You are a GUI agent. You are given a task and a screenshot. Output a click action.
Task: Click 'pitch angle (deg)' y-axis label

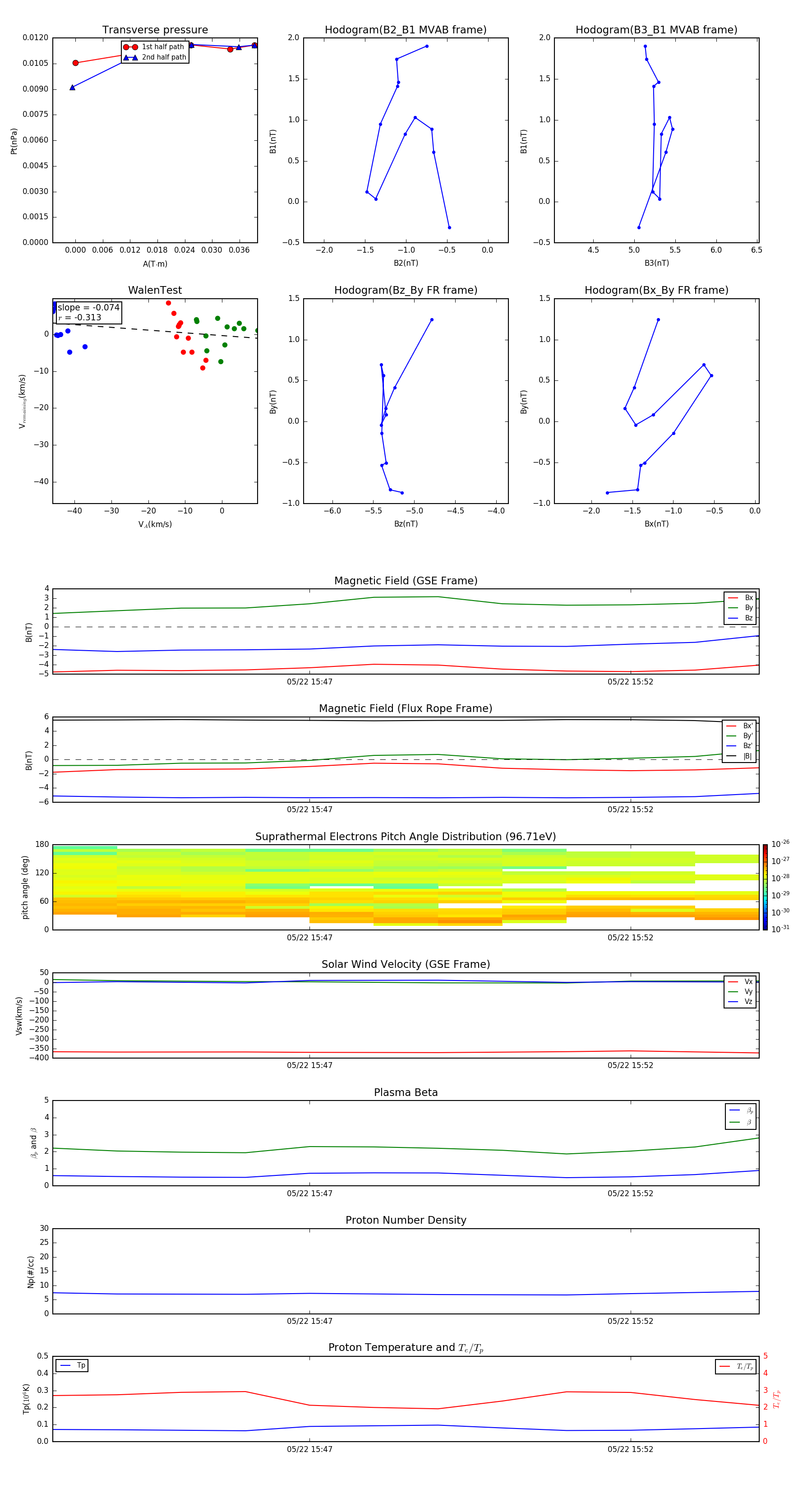pyautogui.click(x=25, y=887)
